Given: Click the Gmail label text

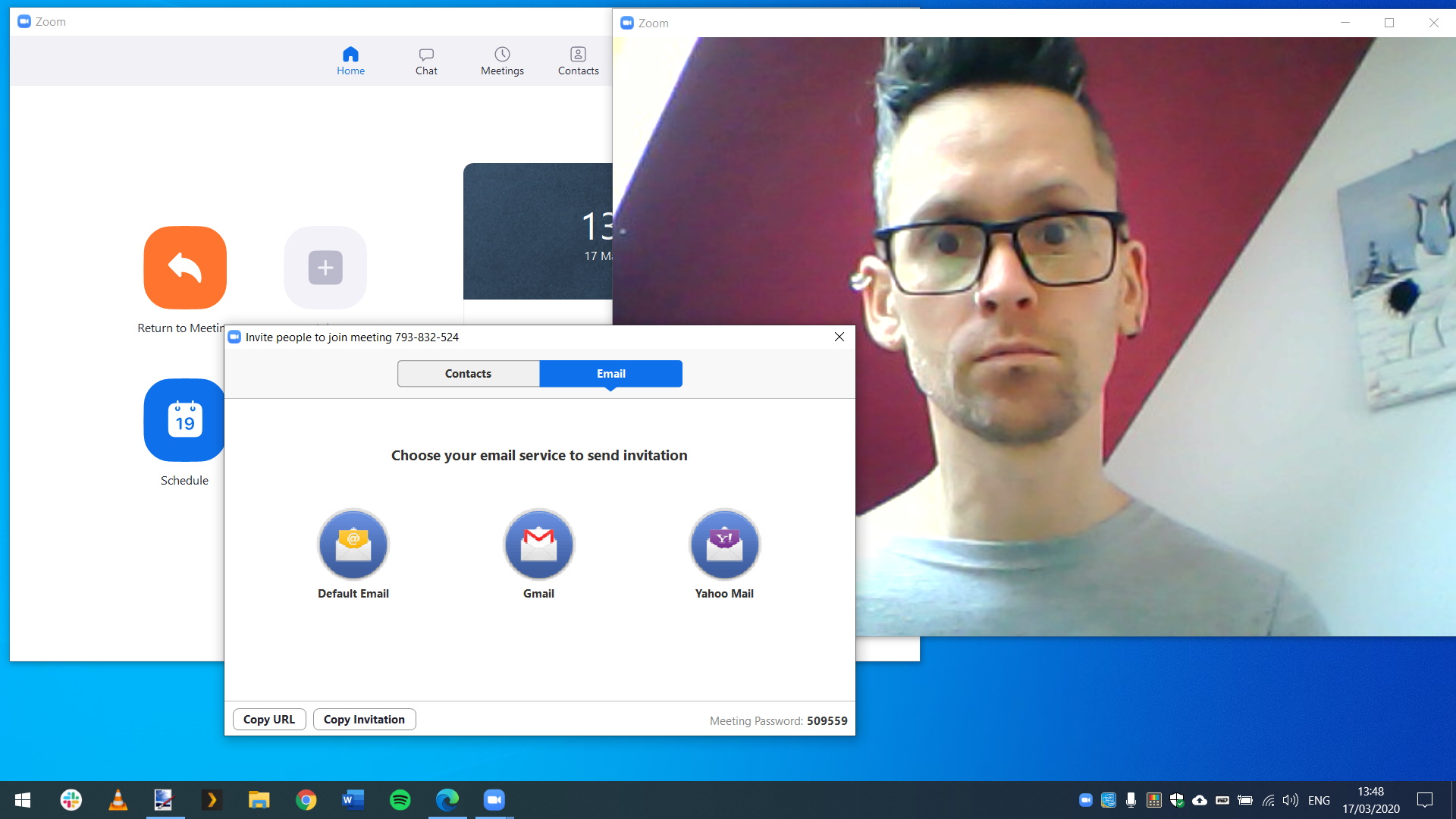Looking at the screenshot, I should [x=539, y=594].
